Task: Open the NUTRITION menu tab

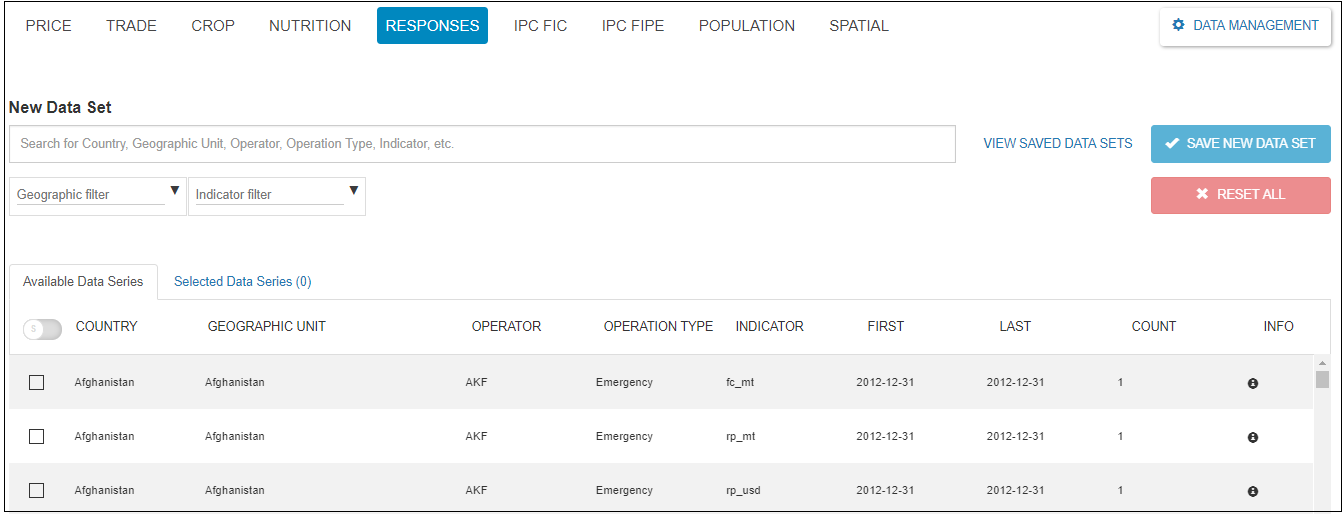Action: click(310, 26)
